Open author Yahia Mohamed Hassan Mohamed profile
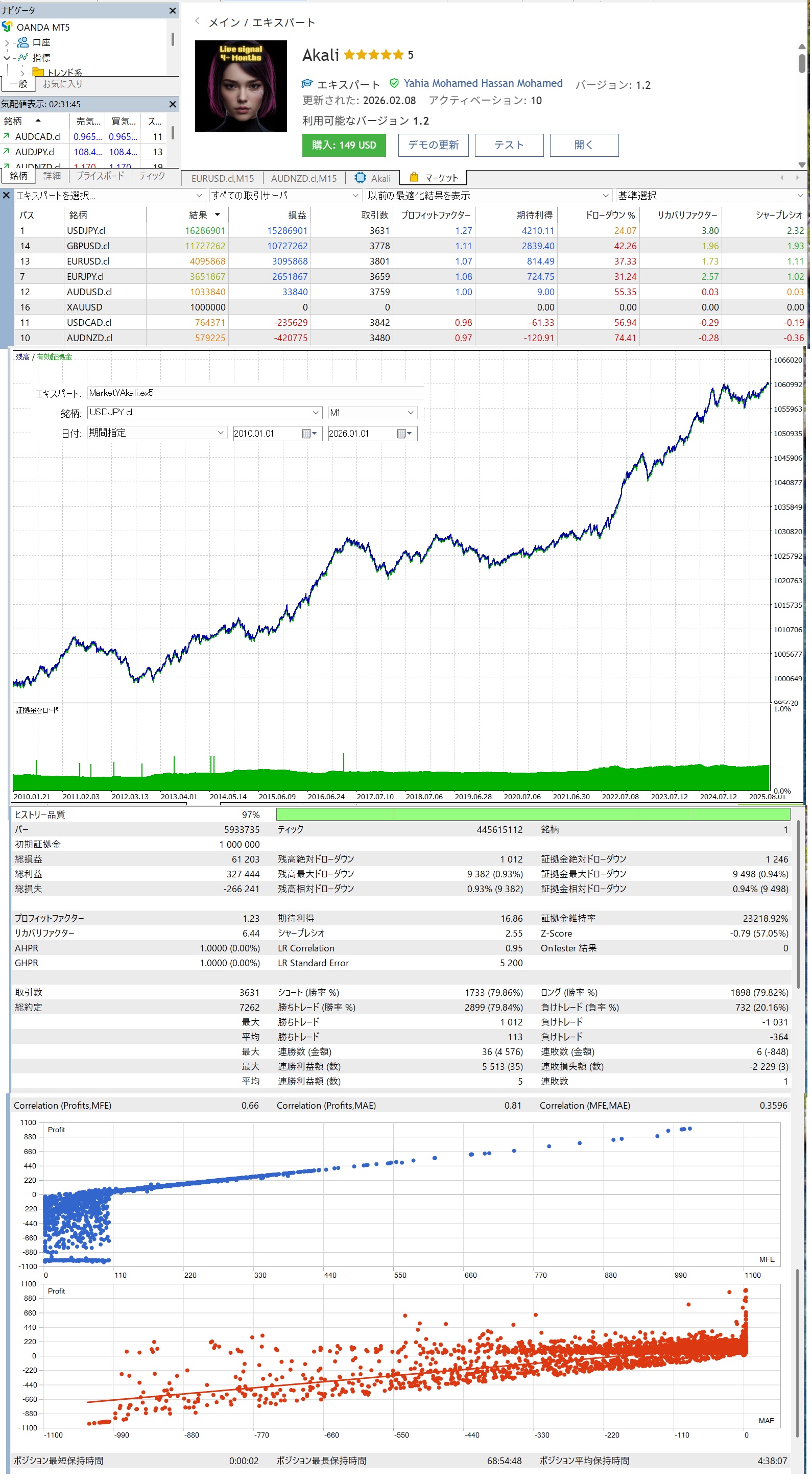Image resolution: width=812 pixels, height=1483 pixels. [483, 83]
